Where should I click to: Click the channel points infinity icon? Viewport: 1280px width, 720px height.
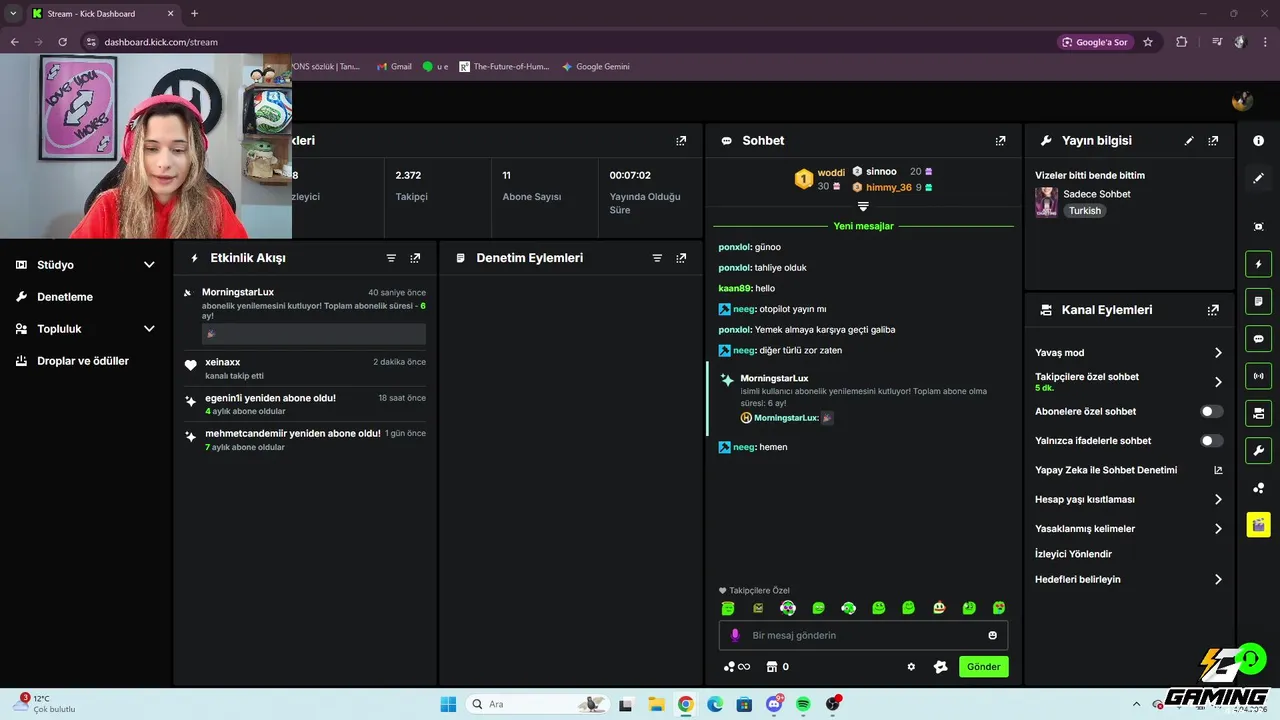[737, 667]
